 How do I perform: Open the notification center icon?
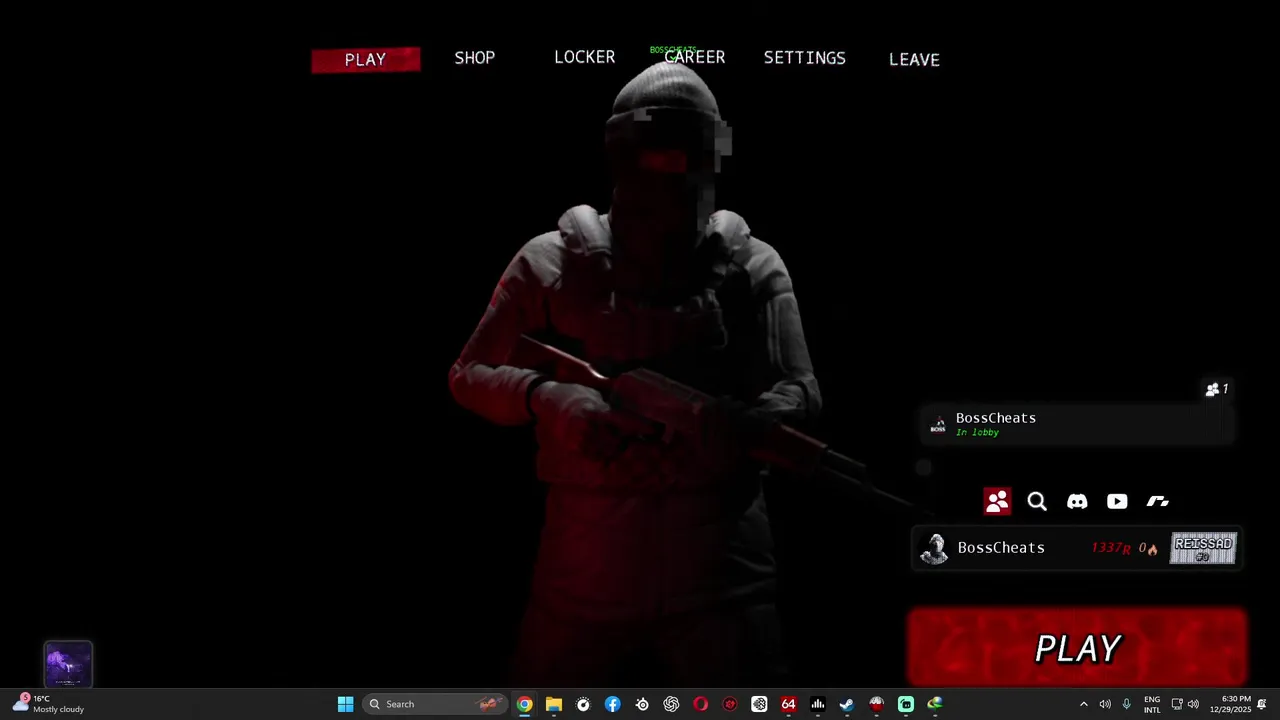pyautogui.click(x=1262, y=704)
